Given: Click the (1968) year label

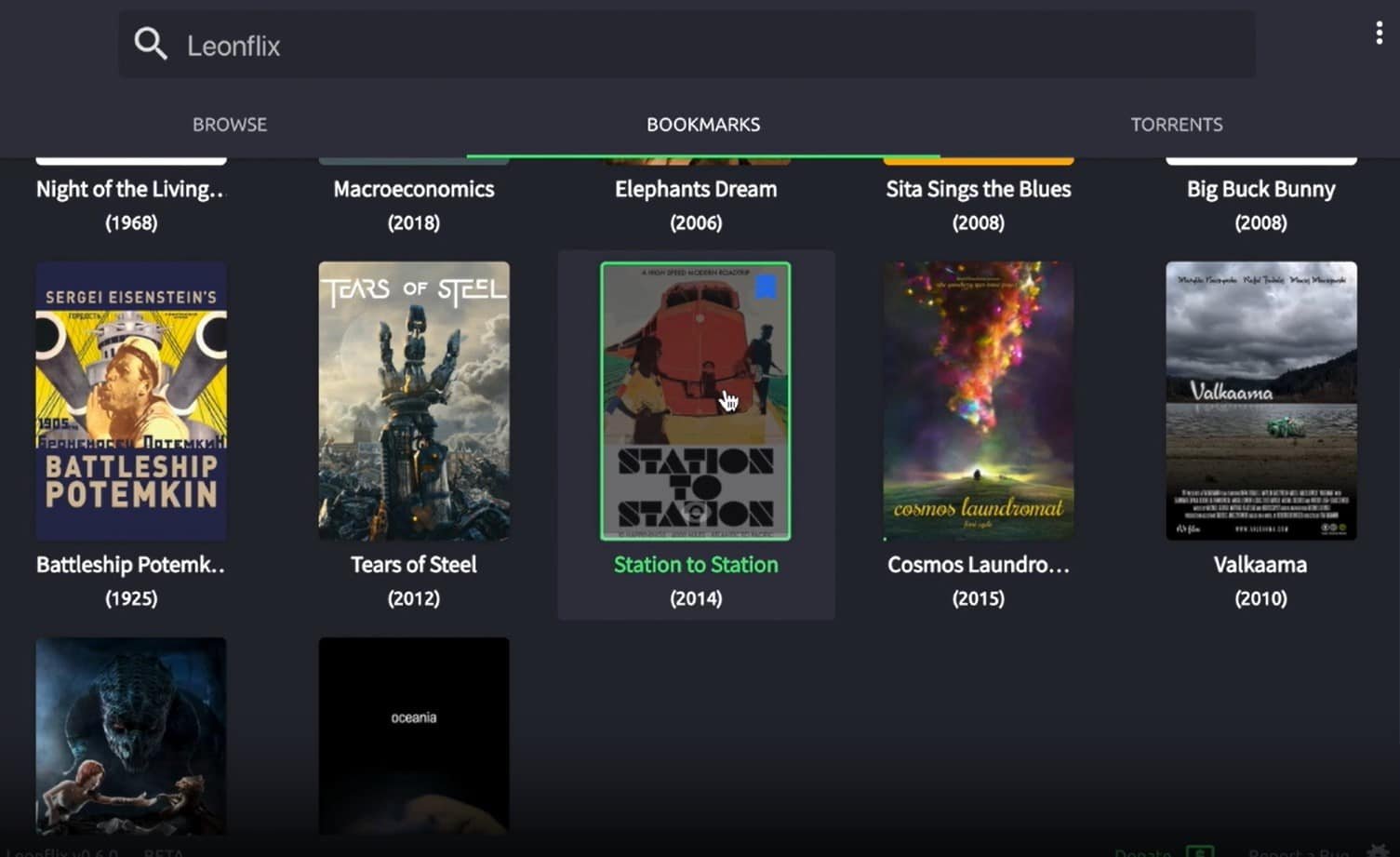Looking at the screenshot, I should [131, 223].
